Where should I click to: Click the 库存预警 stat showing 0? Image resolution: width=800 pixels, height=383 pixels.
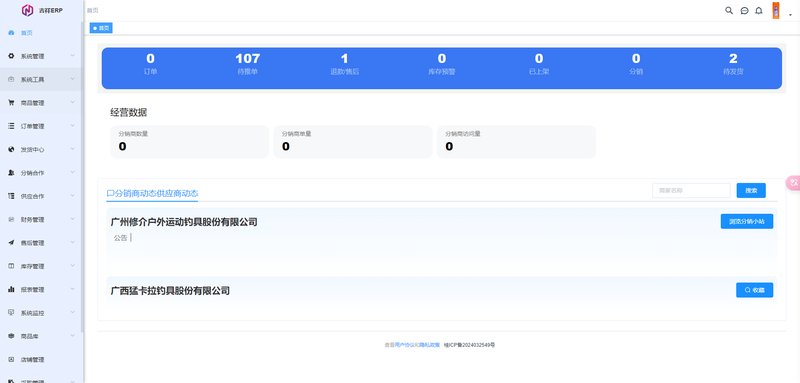[442, 64]
